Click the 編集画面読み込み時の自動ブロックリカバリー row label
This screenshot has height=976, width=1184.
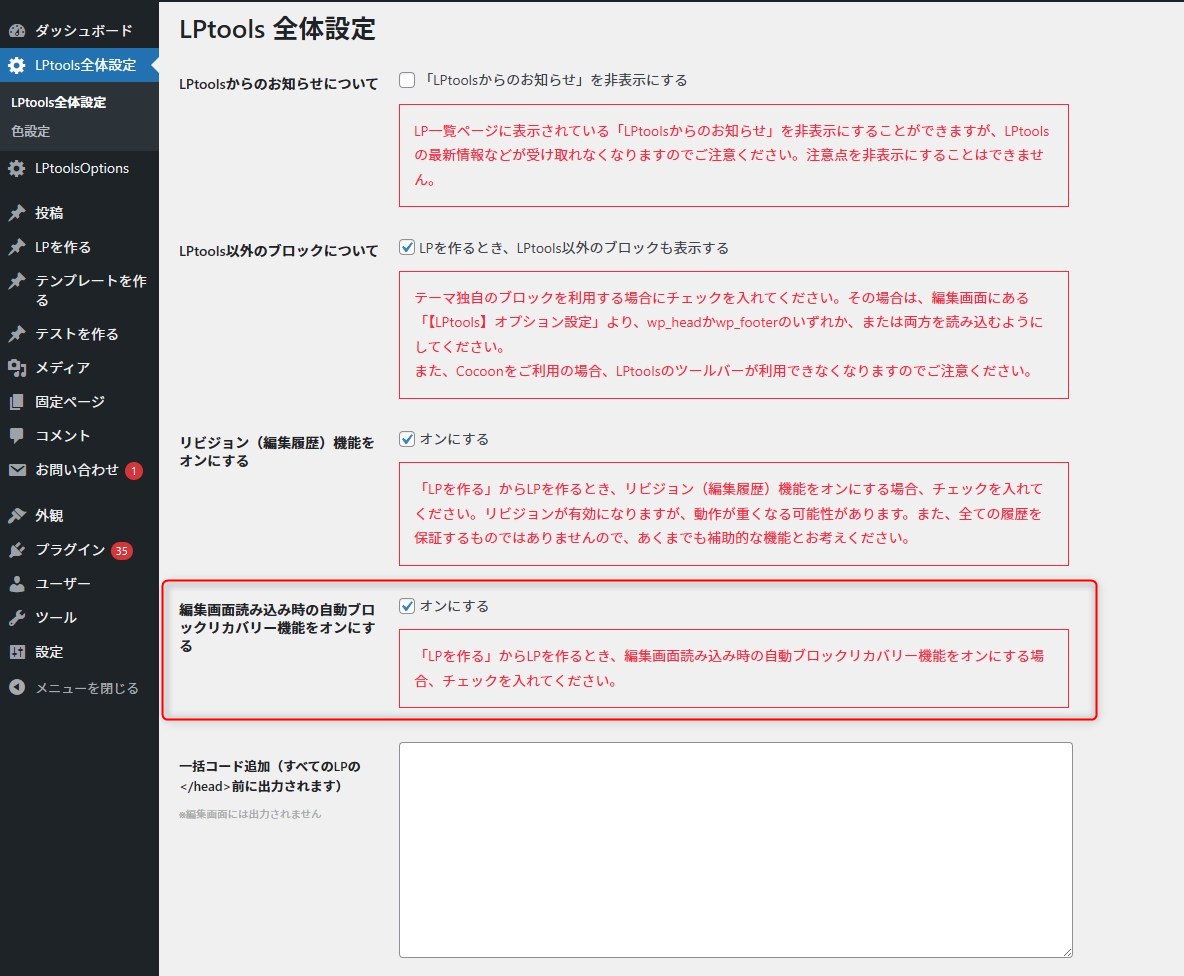pyautogui.click(x=277, y=627)
